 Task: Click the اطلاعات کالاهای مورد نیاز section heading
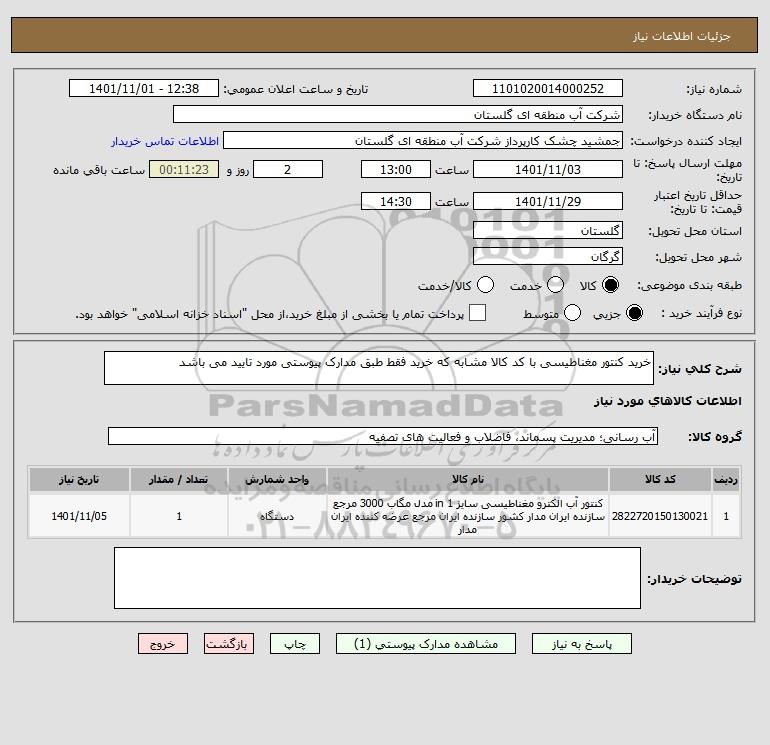[x=667, y=401]
